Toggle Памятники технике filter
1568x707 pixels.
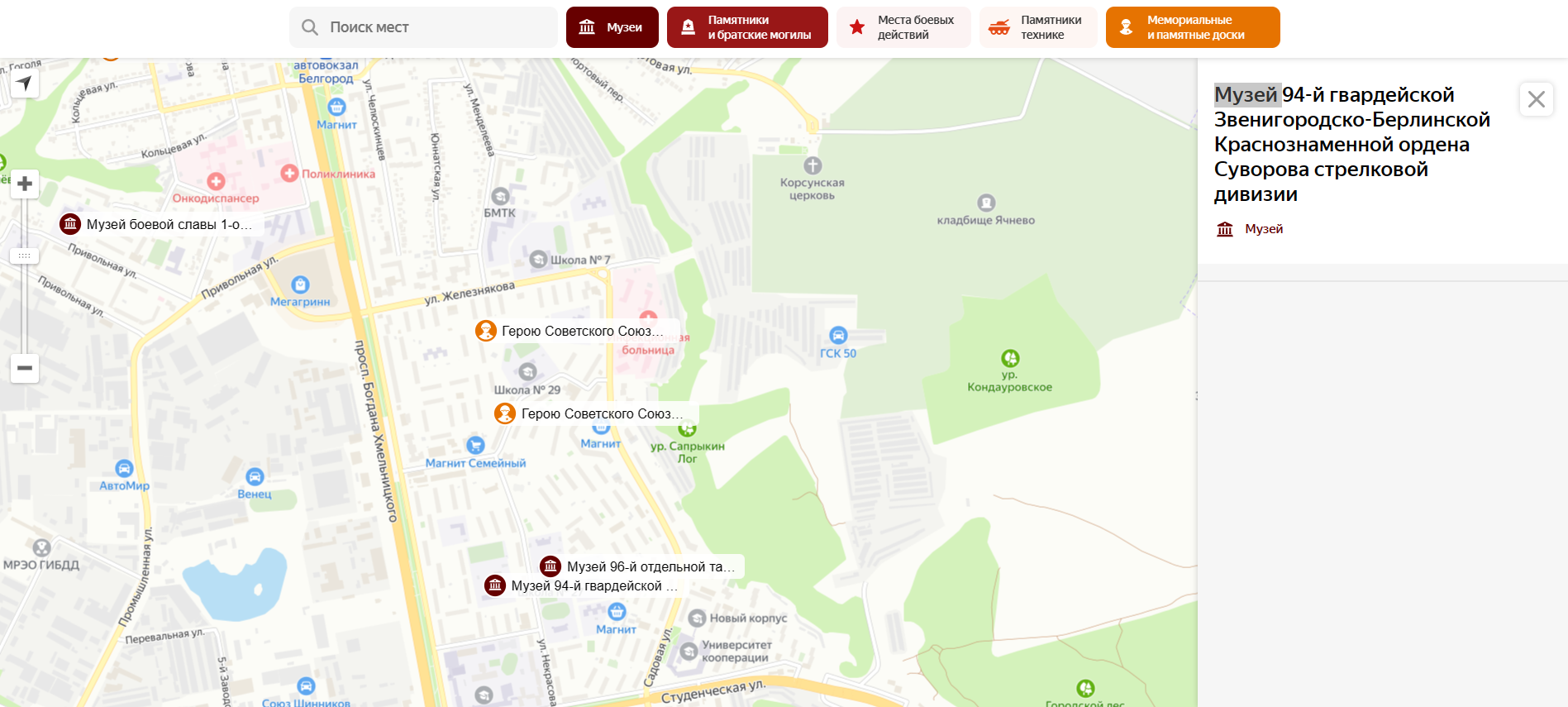tap(1038, 27)
